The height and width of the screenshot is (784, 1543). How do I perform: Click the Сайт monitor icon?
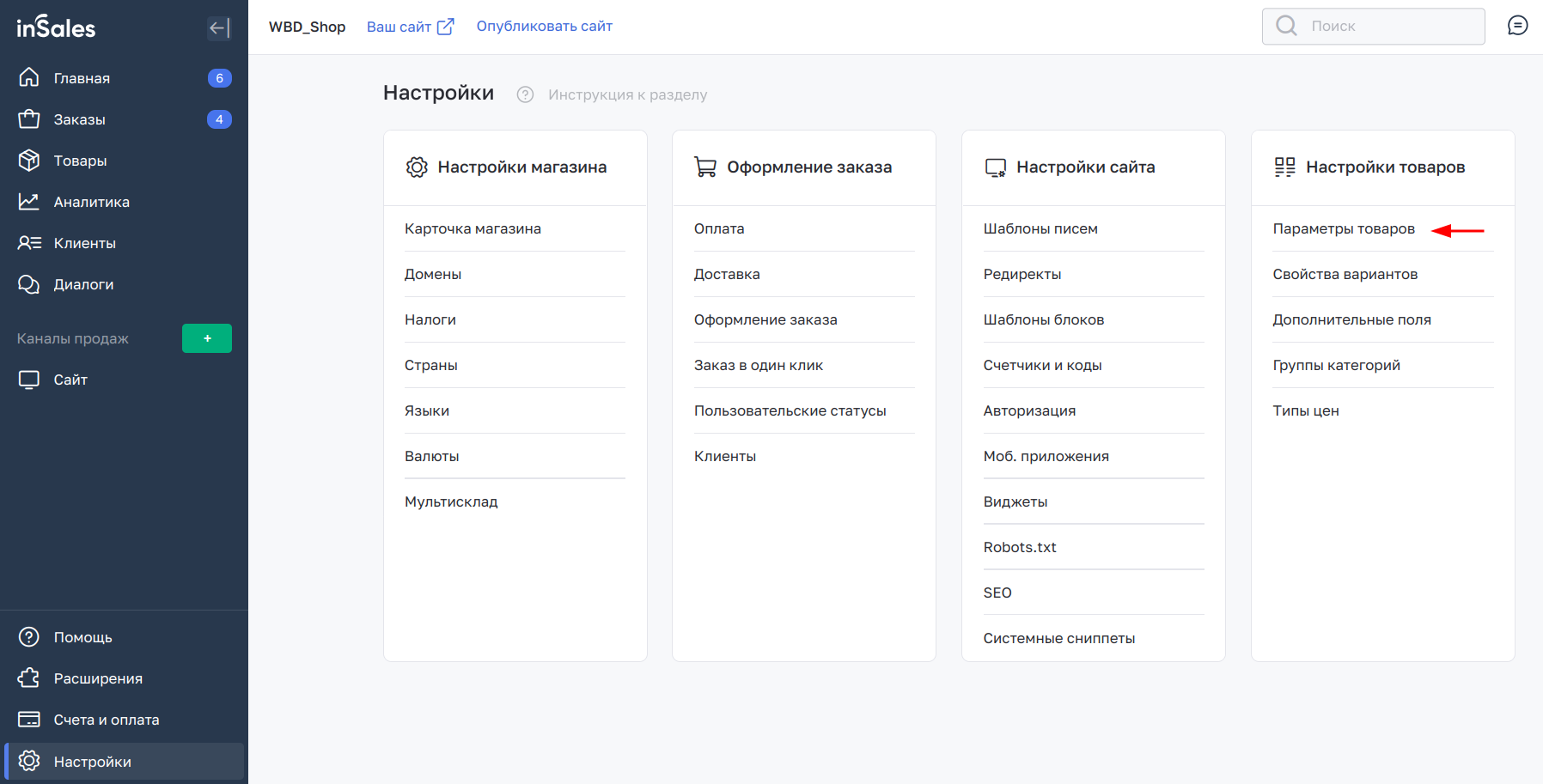click(x=29, y=380)
